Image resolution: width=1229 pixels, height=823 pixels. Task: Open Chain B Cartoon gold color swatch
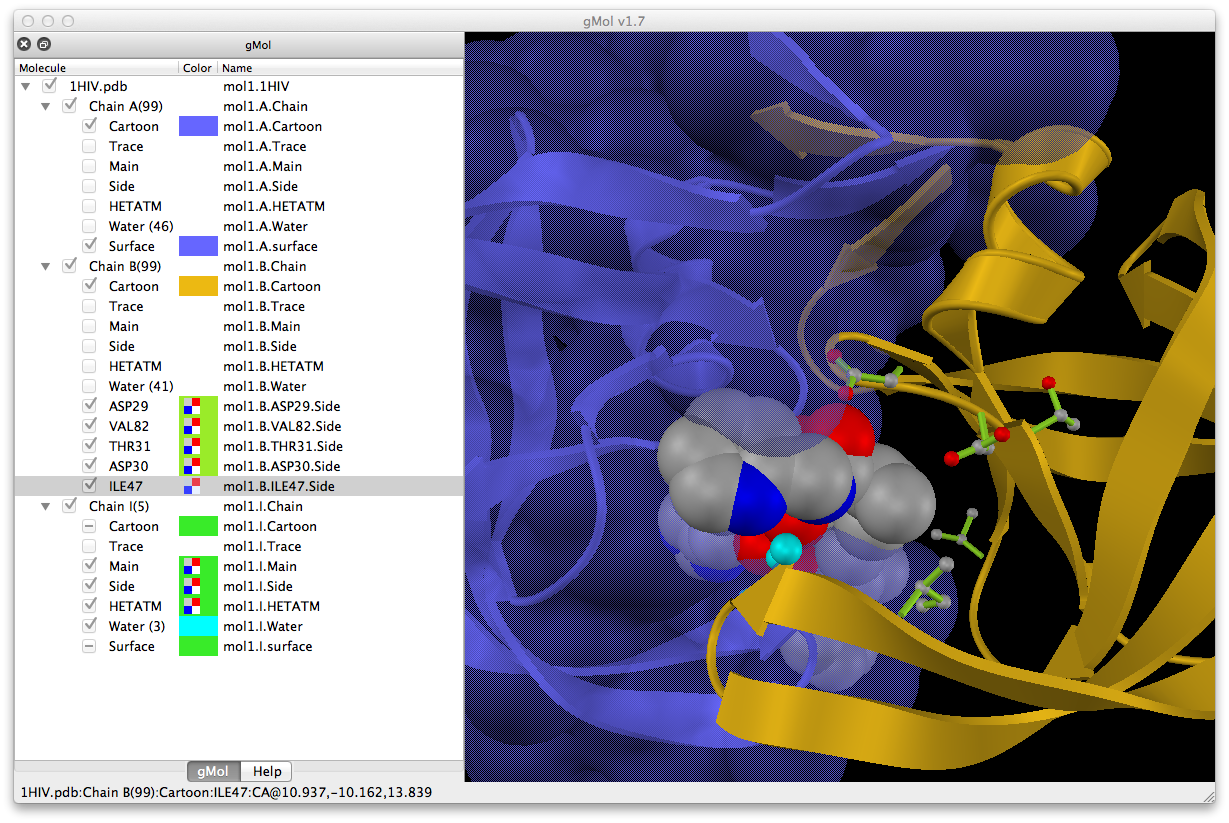[x=198, y=286]
